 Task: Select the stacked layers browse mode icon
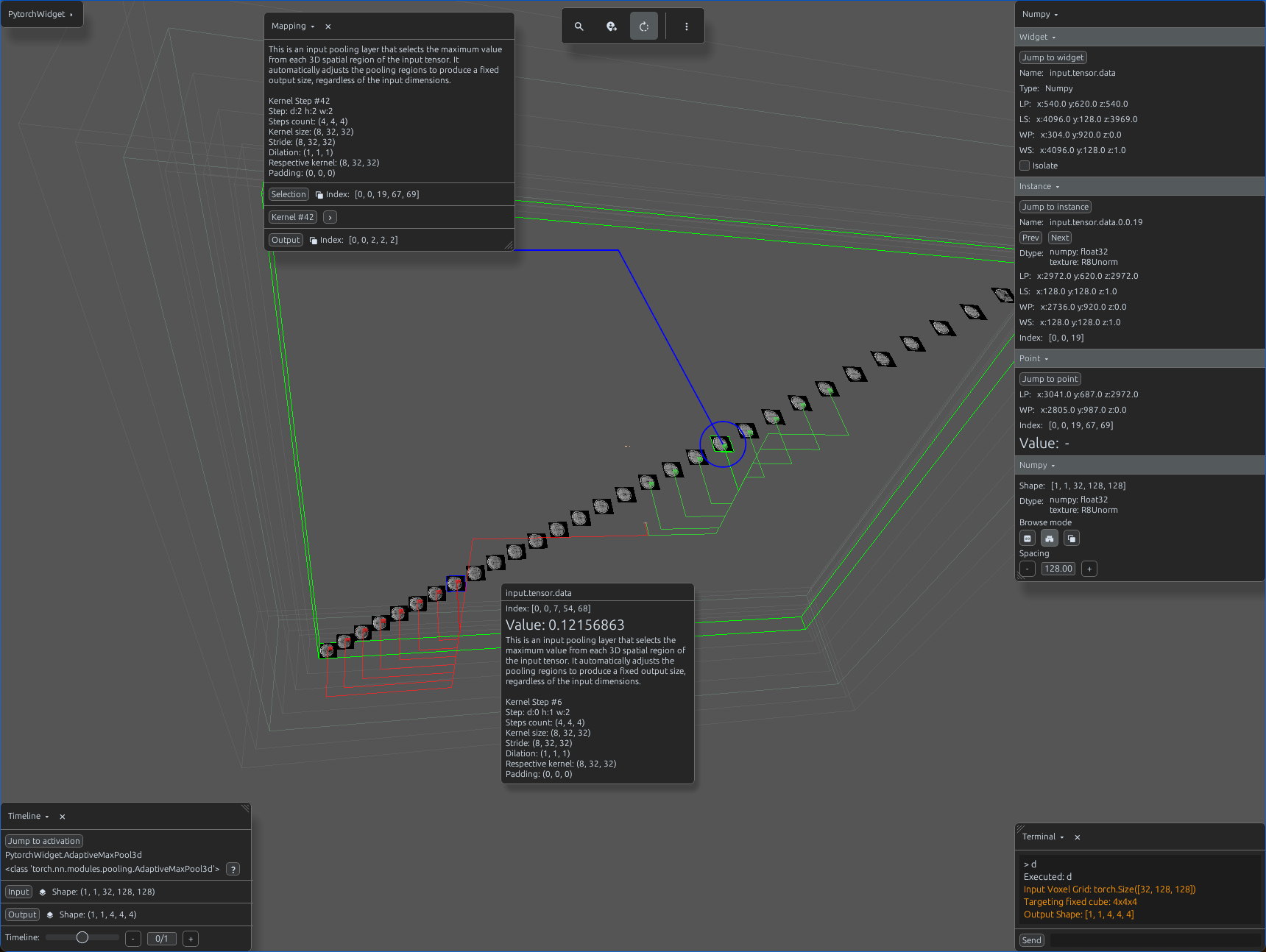[1072, 539]
